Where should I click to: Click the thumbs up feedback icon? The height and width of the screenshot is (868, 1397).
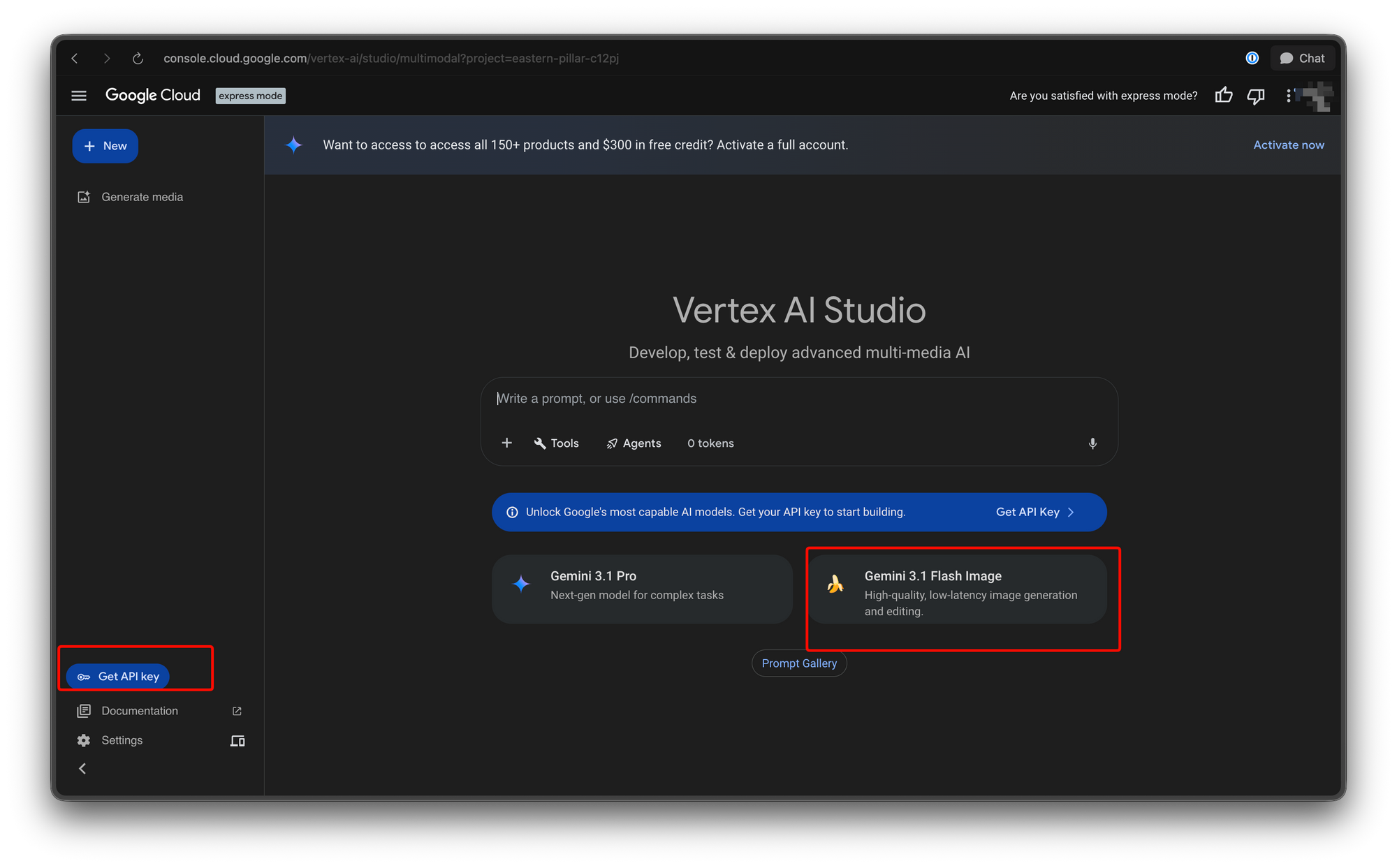click(1224, 96)
